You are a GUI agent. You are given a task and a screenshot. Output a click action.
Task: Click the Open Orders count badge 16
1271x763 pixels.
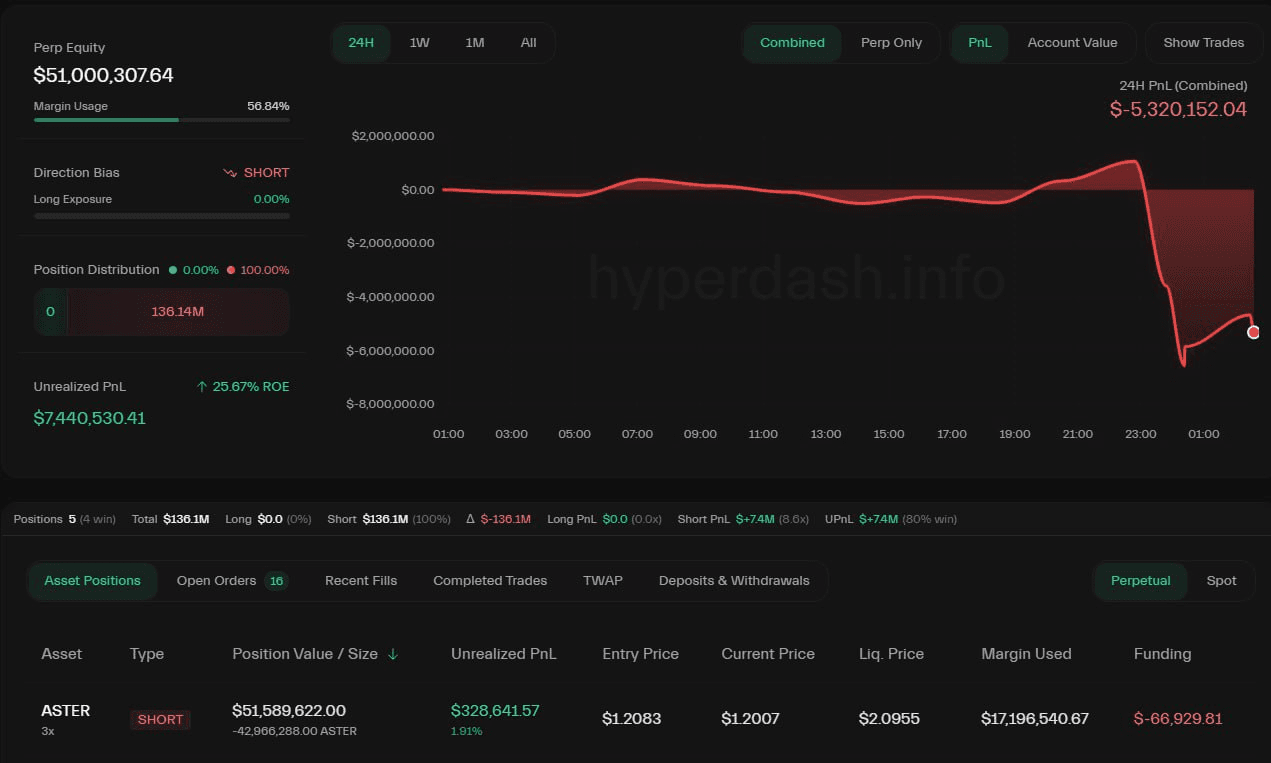point(277,581)
